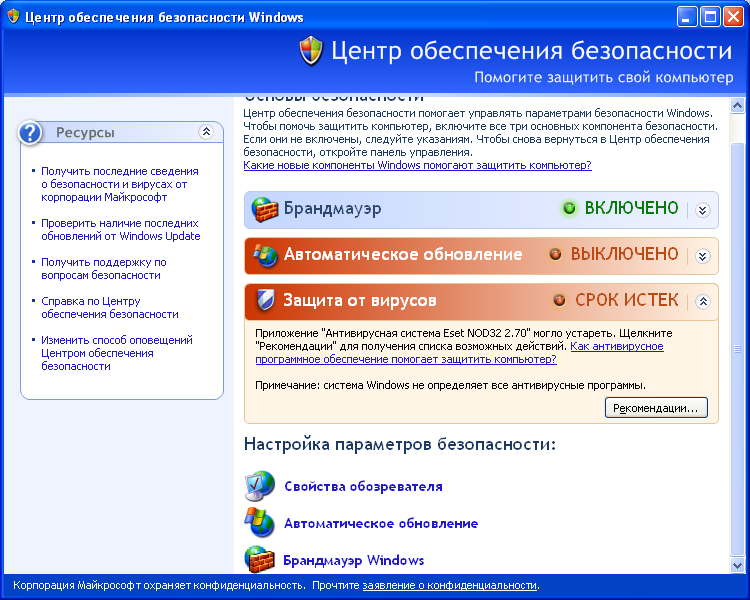
Task: Click the shield icon in Защита от вирусов header
Action: pos(265,300)
